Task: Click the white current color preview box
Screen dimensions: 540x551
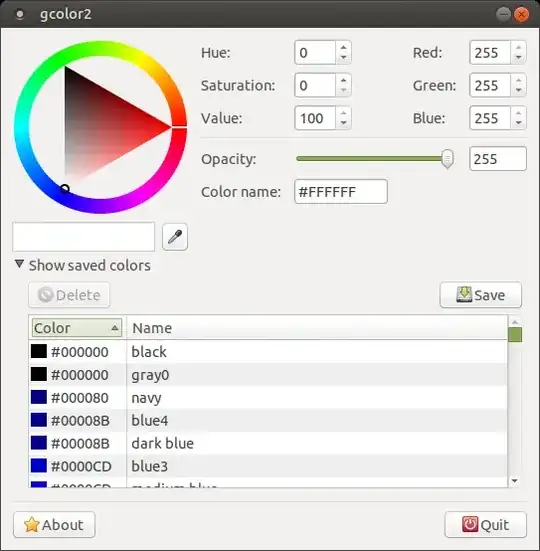Action: coord(84,237)
